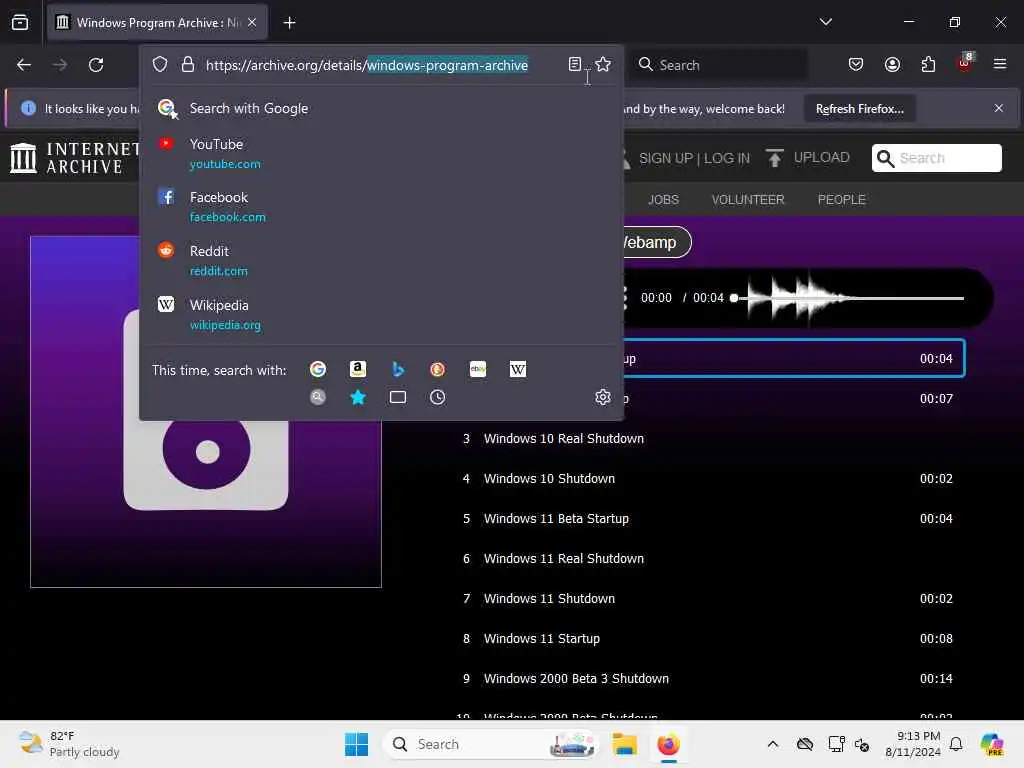This screenshot has width=1024, height=768.
Task: Search with Amazon one-off engine icon
Action: 358,370
